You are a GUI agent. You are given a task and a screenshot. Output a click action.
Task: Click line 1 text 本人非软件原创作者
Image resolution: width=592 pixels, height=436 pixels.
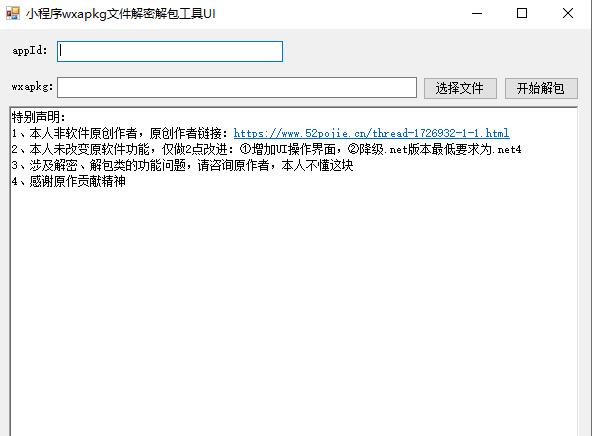click(x=83, y=133)
